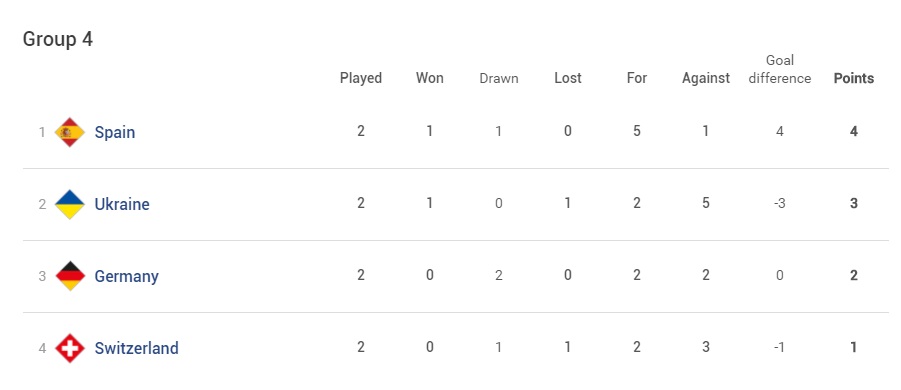Click the Ukraine flag icon

(70, 204)
